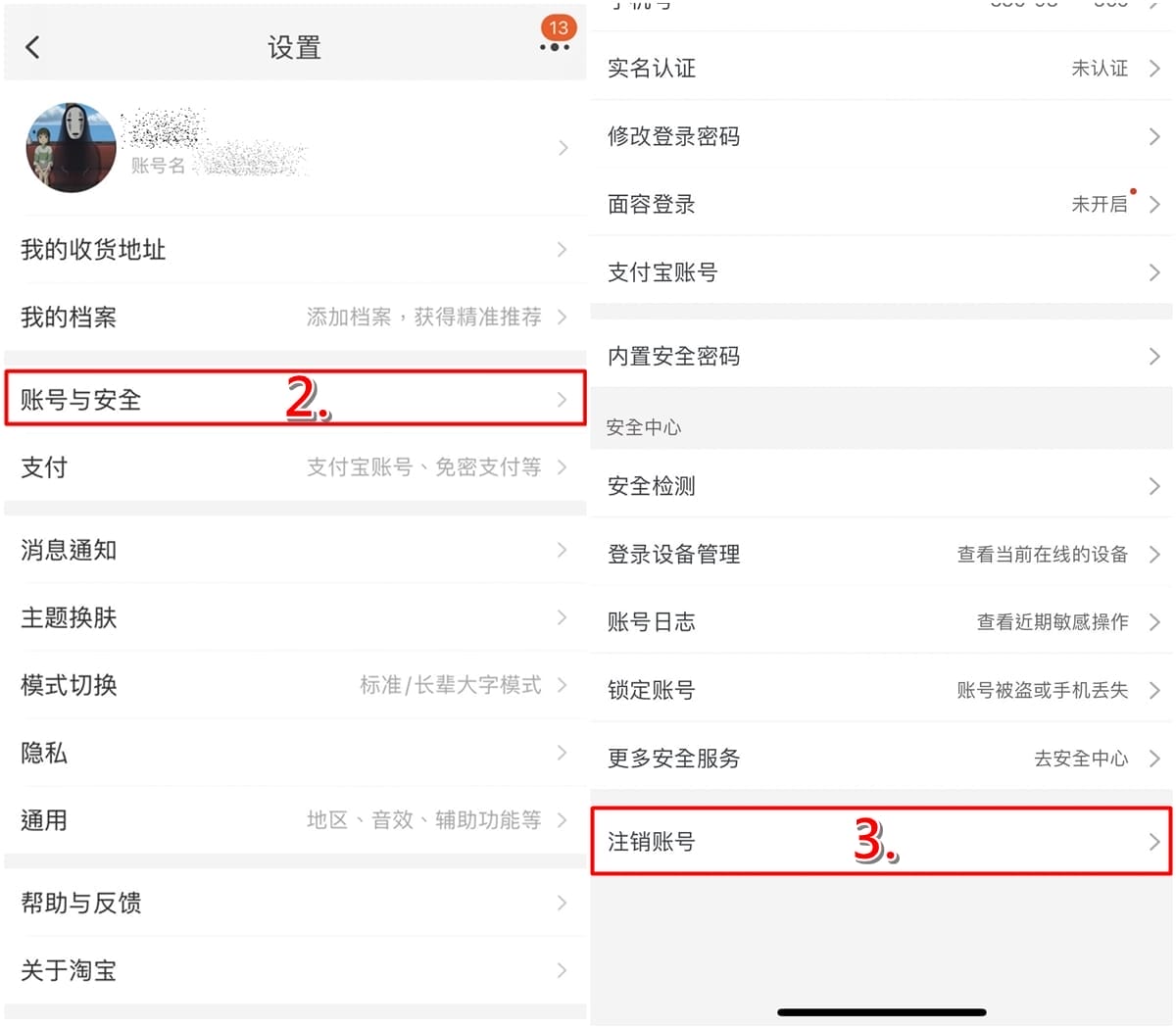
Task: Tap 实名认证 real-name verification row
Action: coord(881,68)
